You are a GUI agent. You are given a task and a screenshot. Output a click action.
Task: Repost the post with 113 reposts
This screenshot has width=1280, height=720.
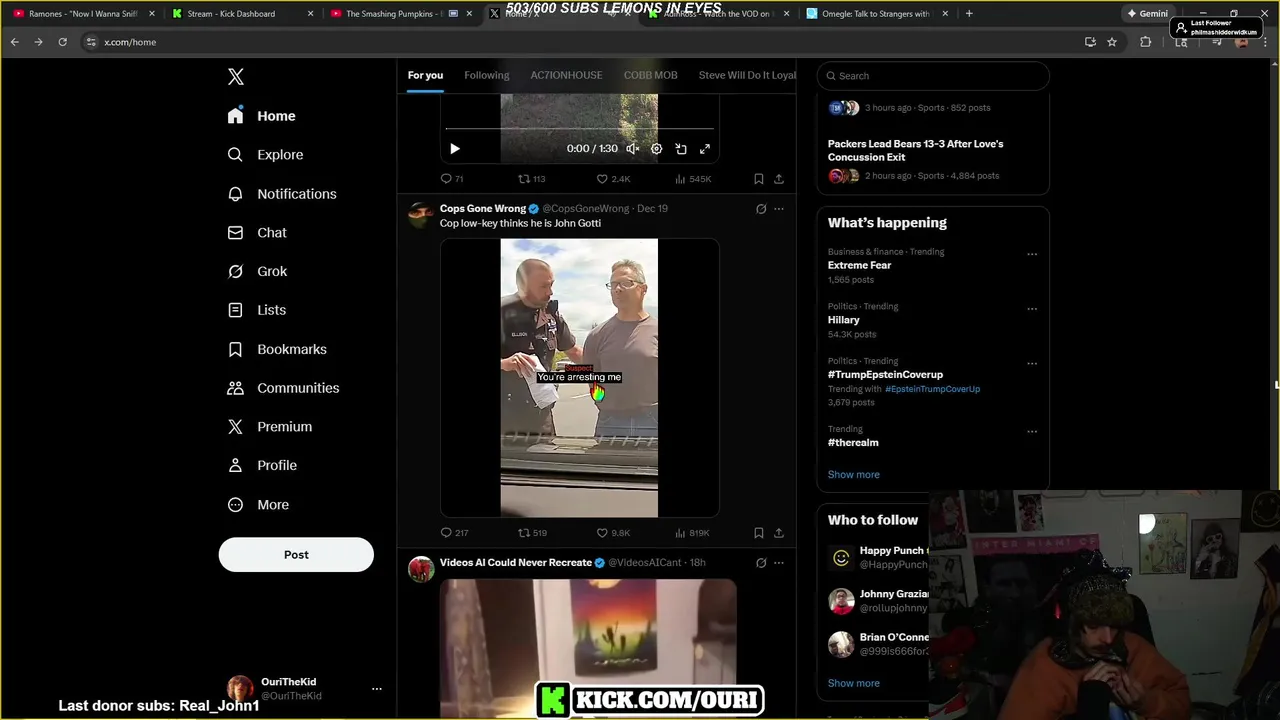coord(531,179)
